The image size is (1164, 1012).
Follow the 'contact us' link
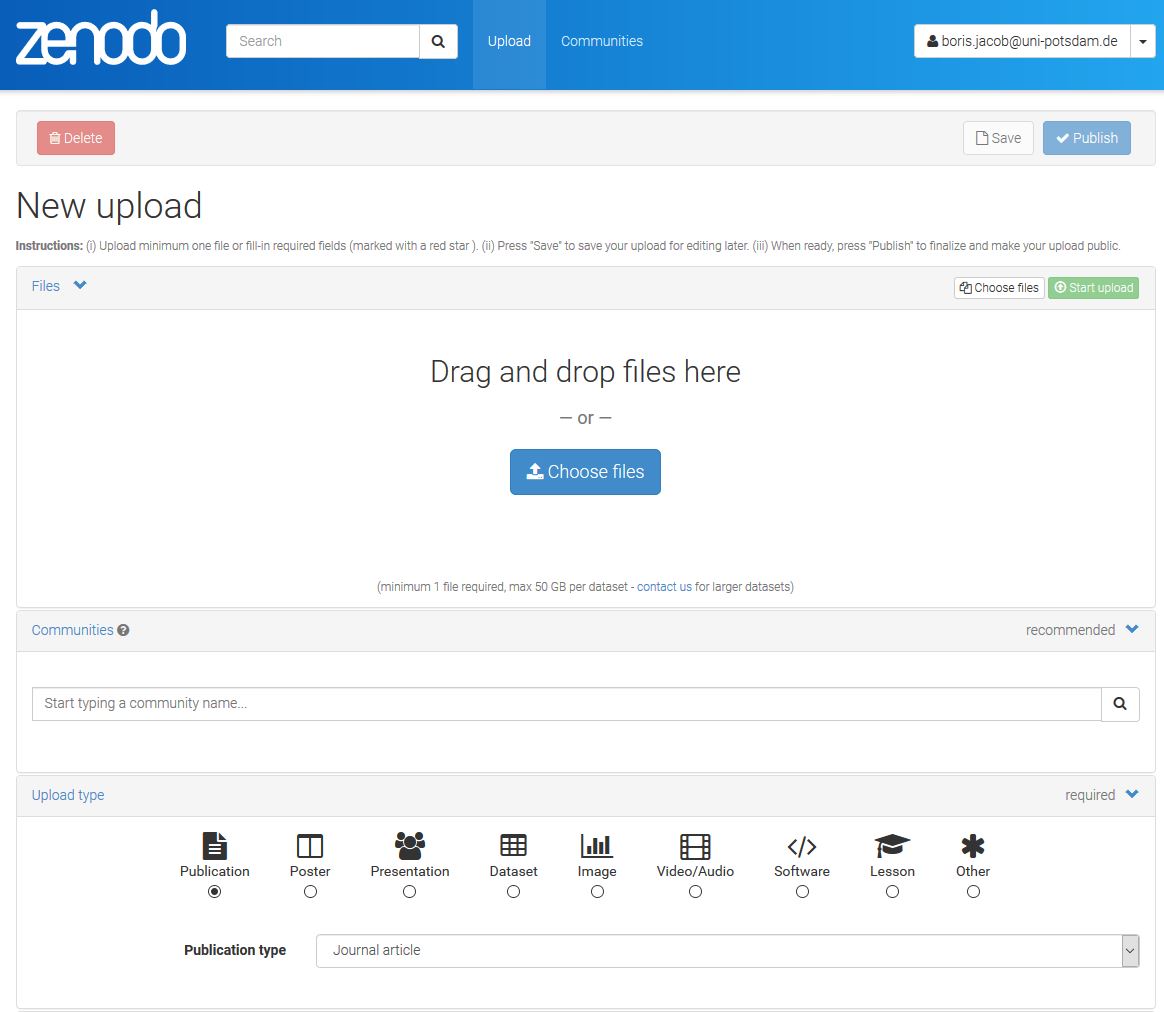coord(664,587)
